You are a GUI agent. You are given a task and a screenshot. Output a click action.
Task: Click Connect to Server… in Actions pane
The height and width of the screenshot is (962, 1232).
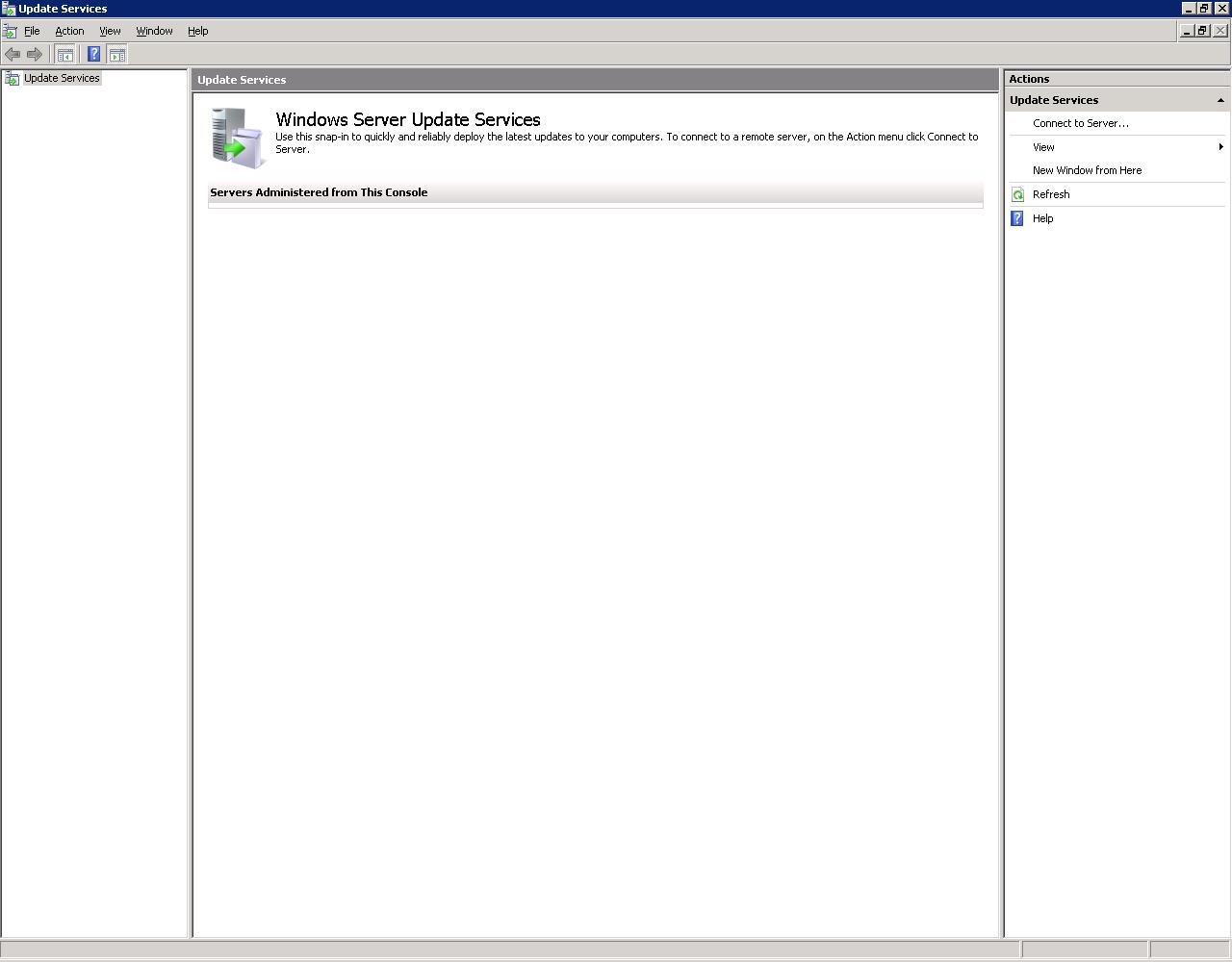[x=1080, y=123]
